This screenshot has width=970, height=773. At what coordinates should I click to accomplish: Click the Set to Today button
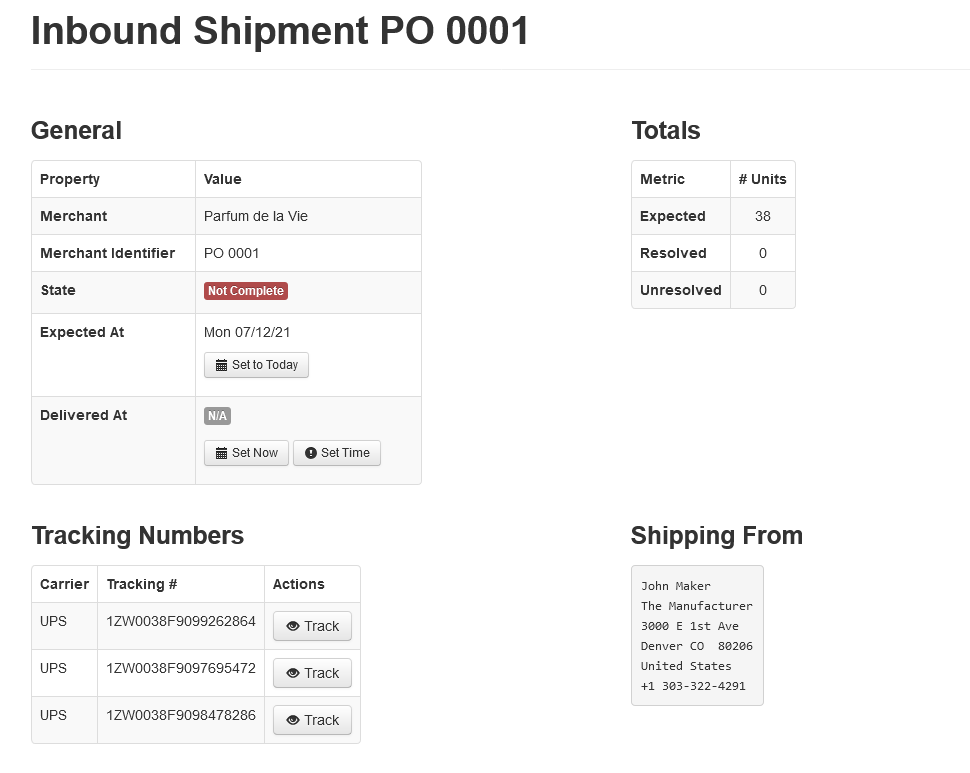pos(257,365)
